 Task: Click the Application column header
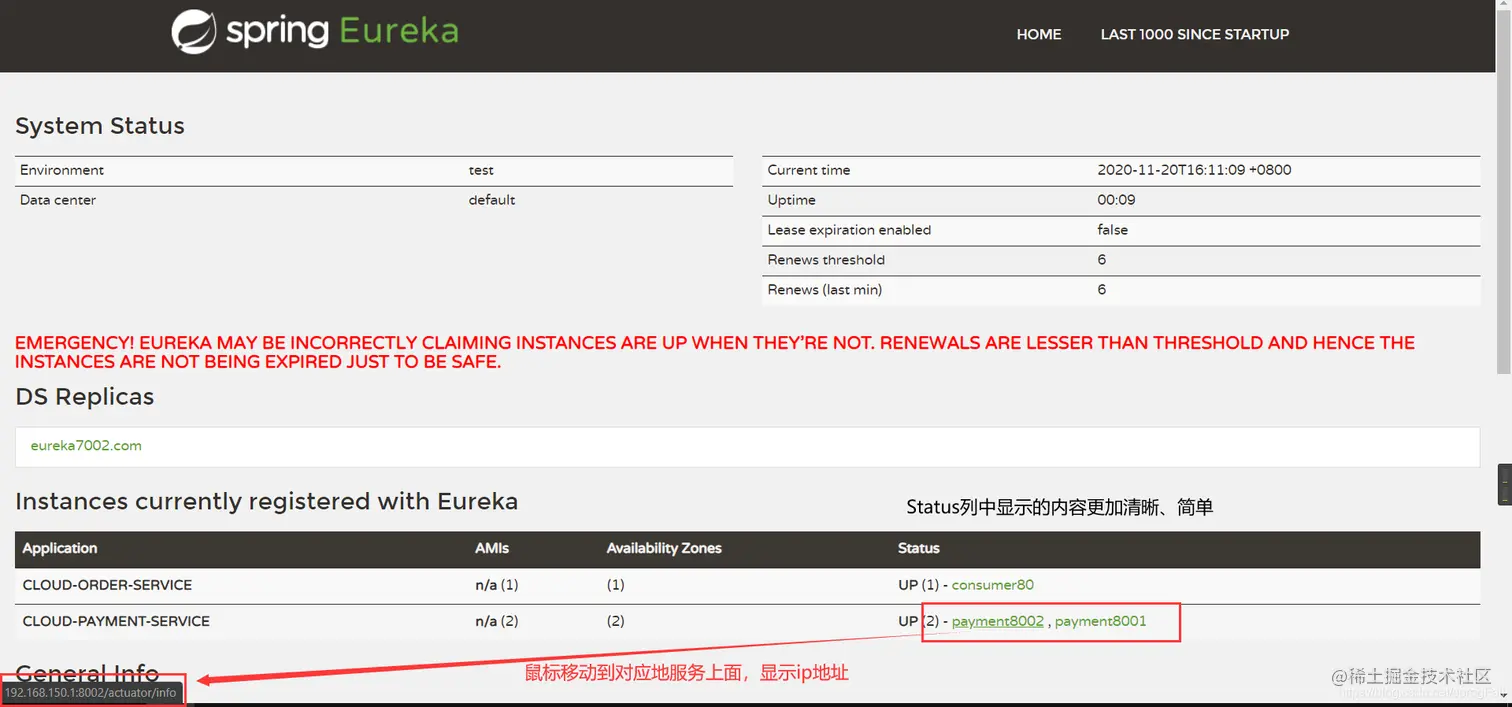coord(60,548)
